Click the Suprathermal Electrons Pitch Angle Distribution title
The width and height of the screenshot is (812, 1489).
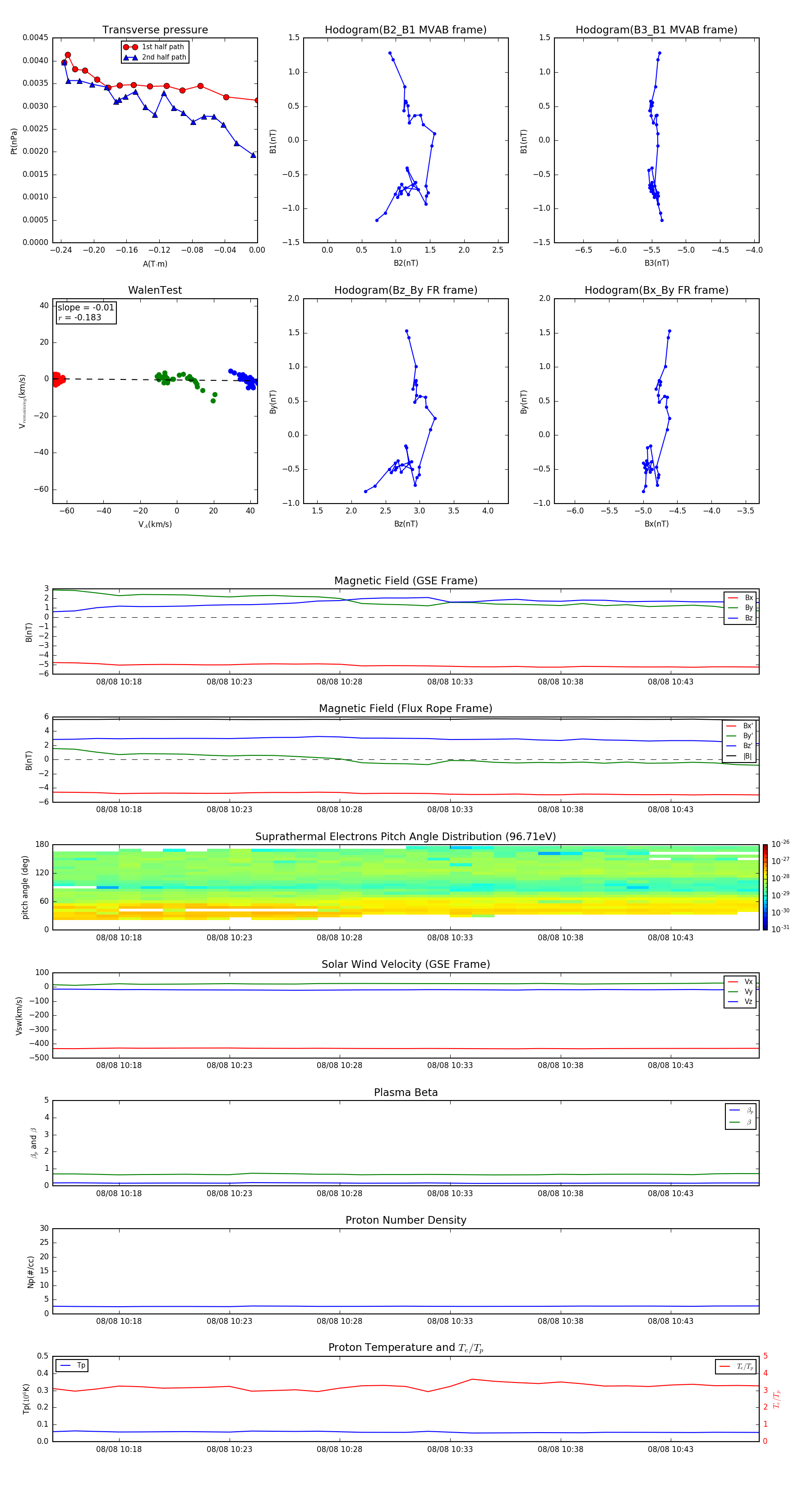point(406,837)
